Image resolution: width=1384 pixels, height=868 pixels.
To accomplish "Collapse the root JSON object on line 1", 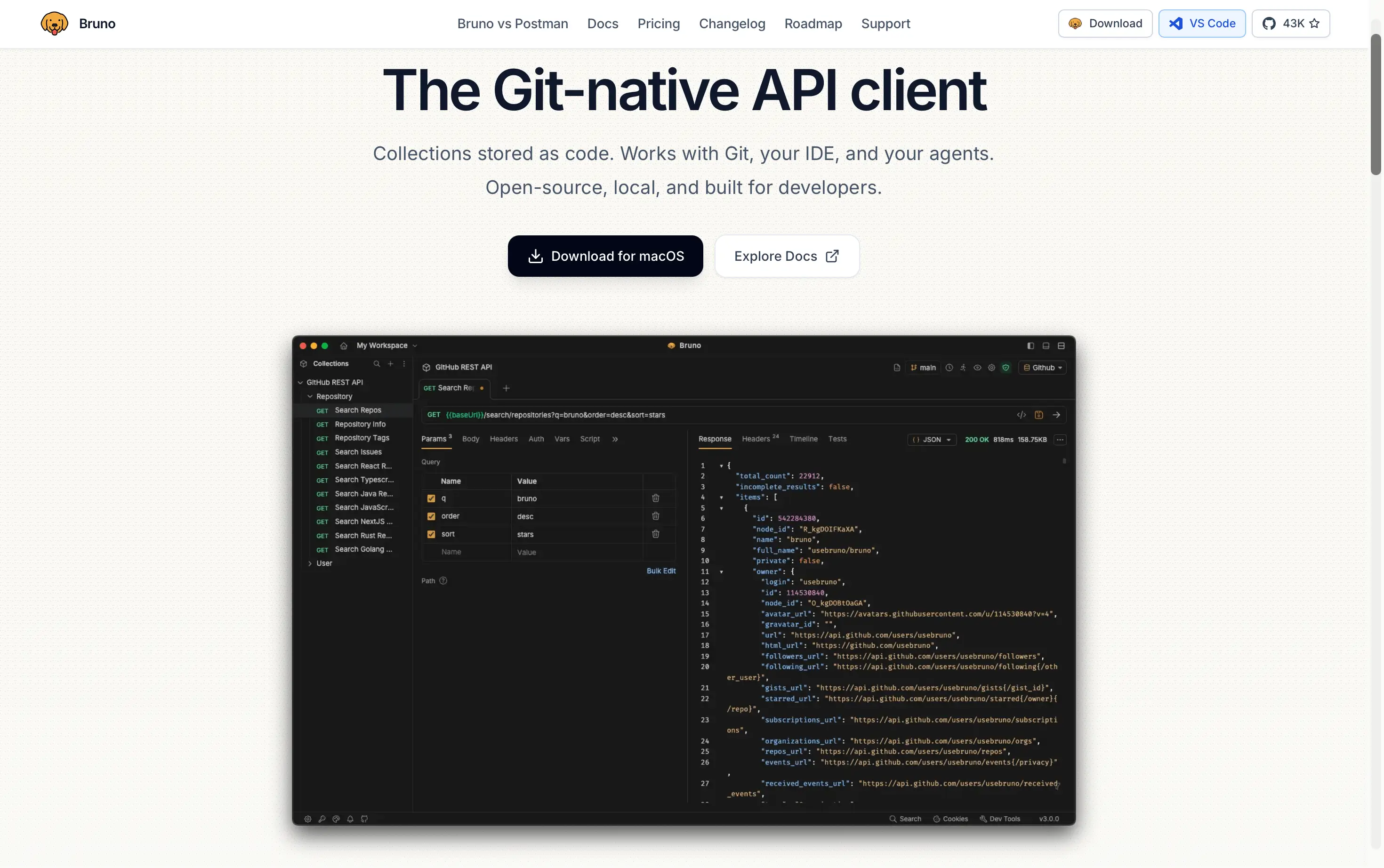I will (x=722, y=466).
